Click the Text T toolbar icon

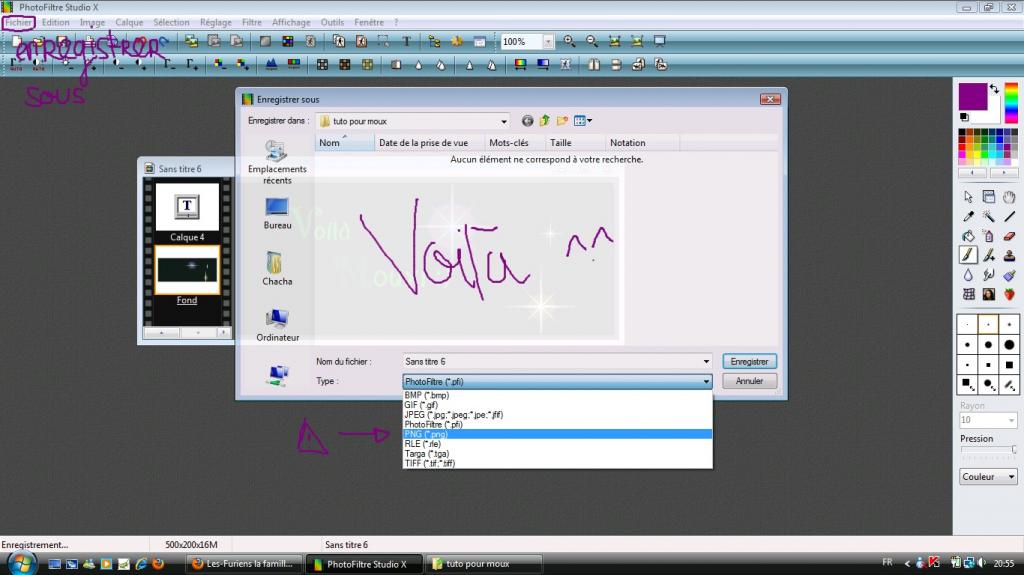pyautogui.click(x=406, y=41)
